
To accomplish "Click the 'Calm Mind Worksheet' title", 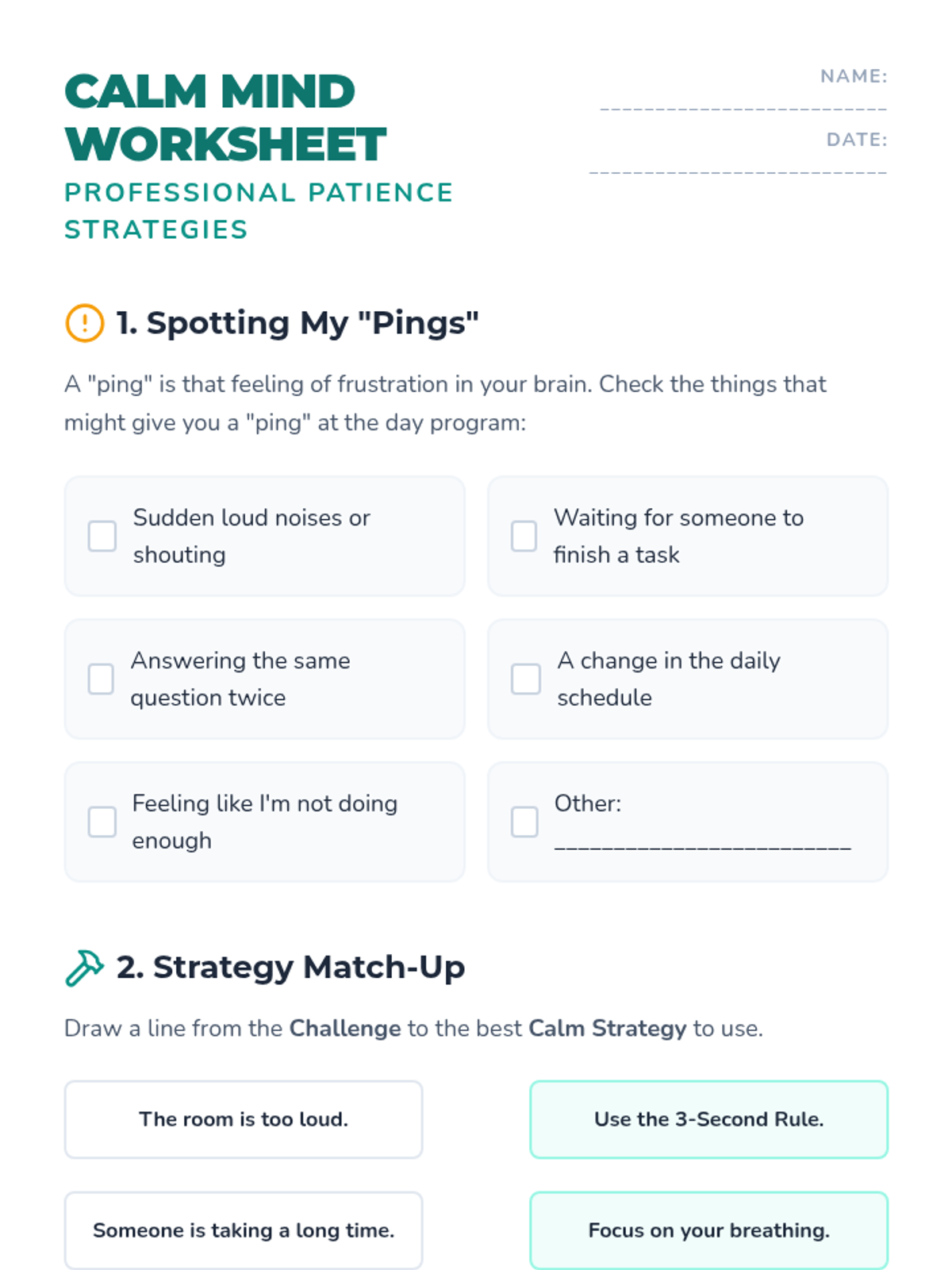I will click(x=225, y=117).
